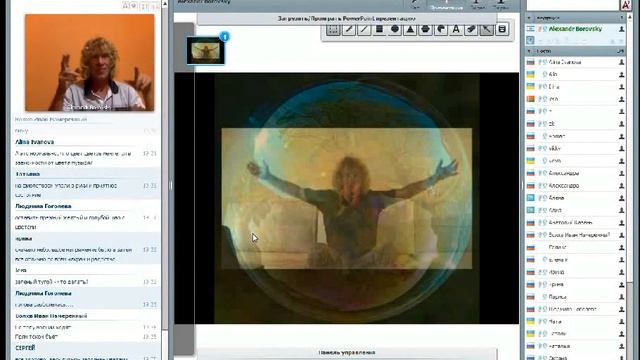Click person icon beside Alina Ivanova

click(x=621, y=62)
